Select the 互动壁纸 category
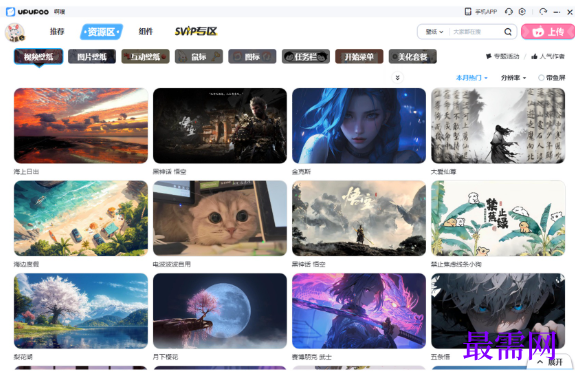The width and height of the screenshot is (575, 377). coord(145,56)
